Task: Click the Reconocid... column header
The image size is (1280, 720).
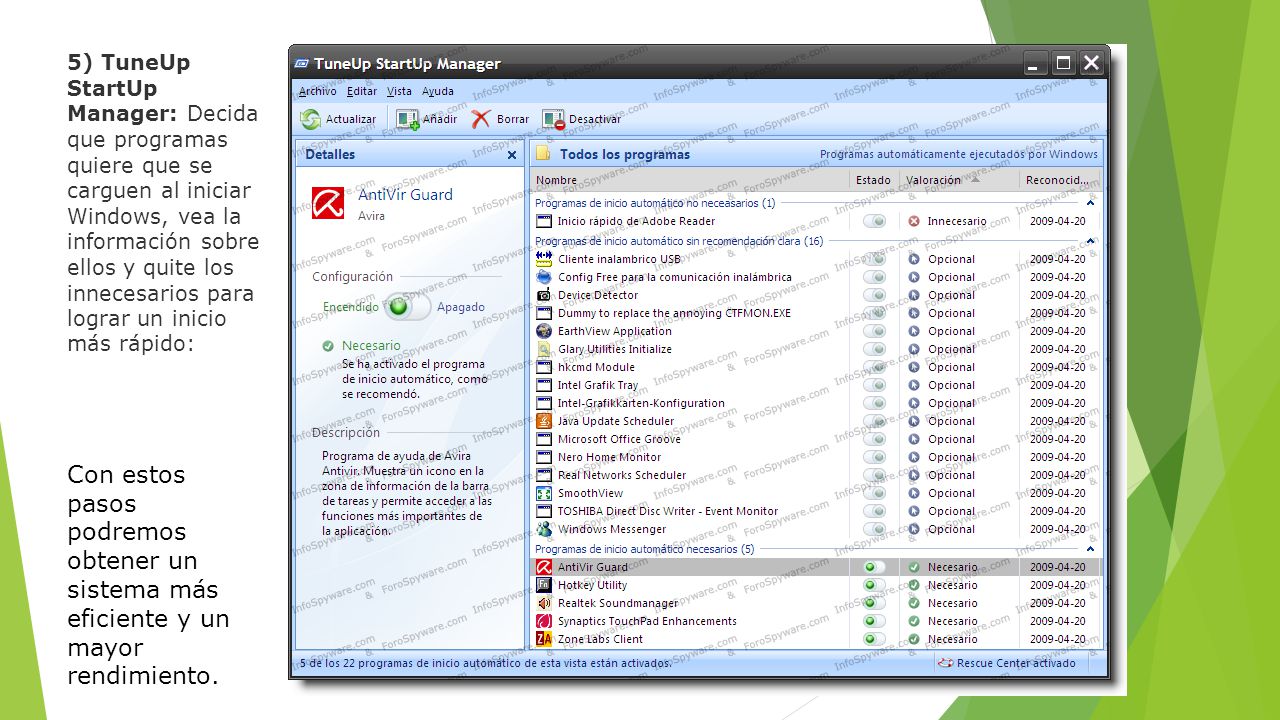Action: coord(1059,180)
